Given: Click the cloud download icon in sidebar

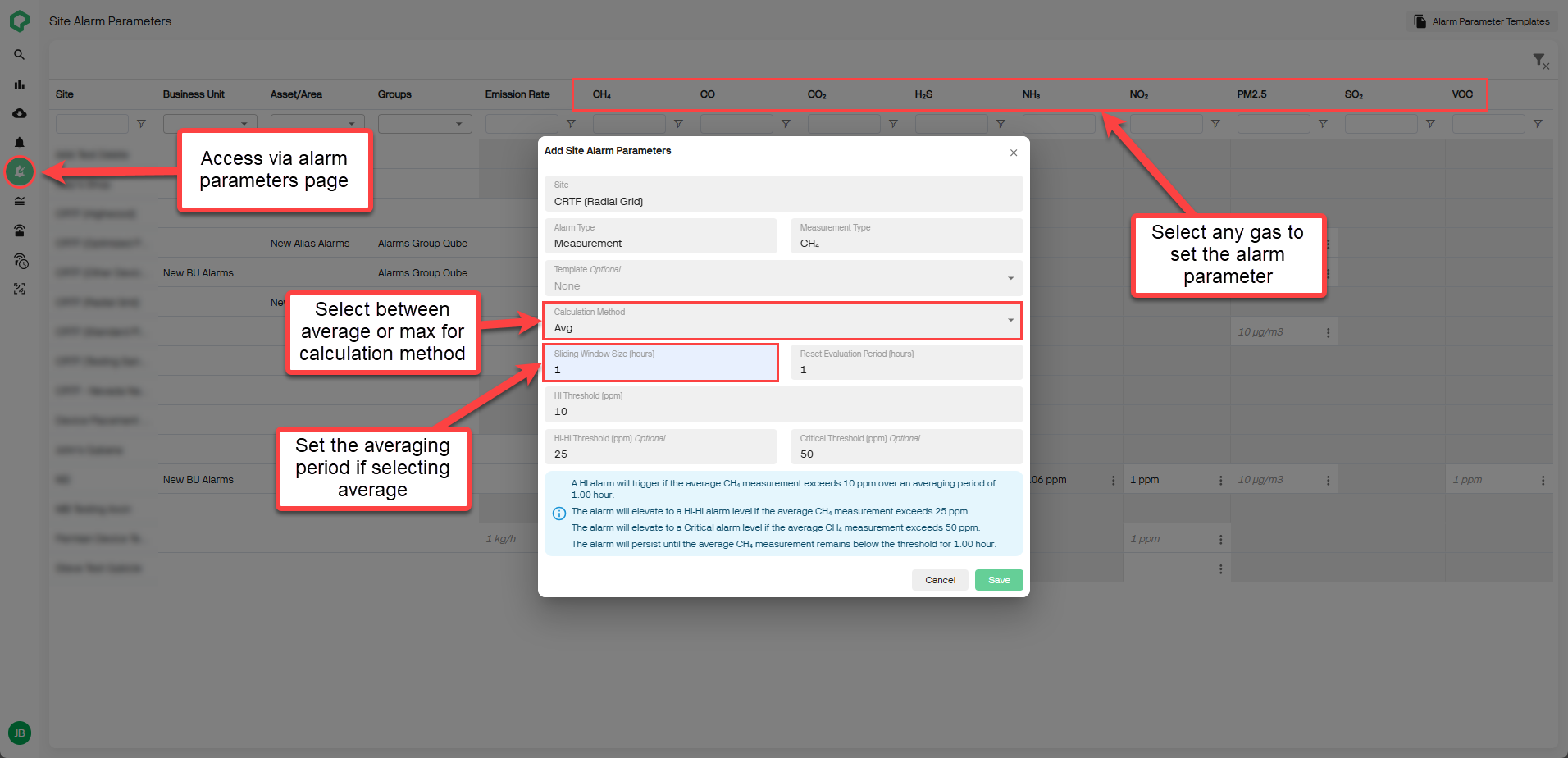Looking at the screenshot, I should pyautogui.click(x=20, y=113).
